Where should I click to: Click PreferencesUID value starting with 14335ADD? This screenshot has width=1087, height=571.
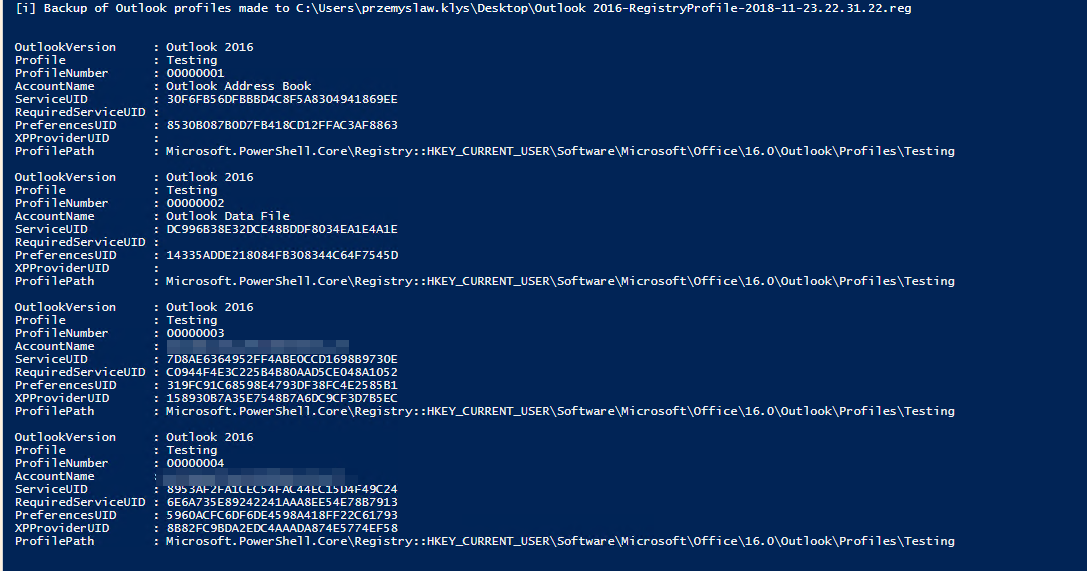coord(282,255)
